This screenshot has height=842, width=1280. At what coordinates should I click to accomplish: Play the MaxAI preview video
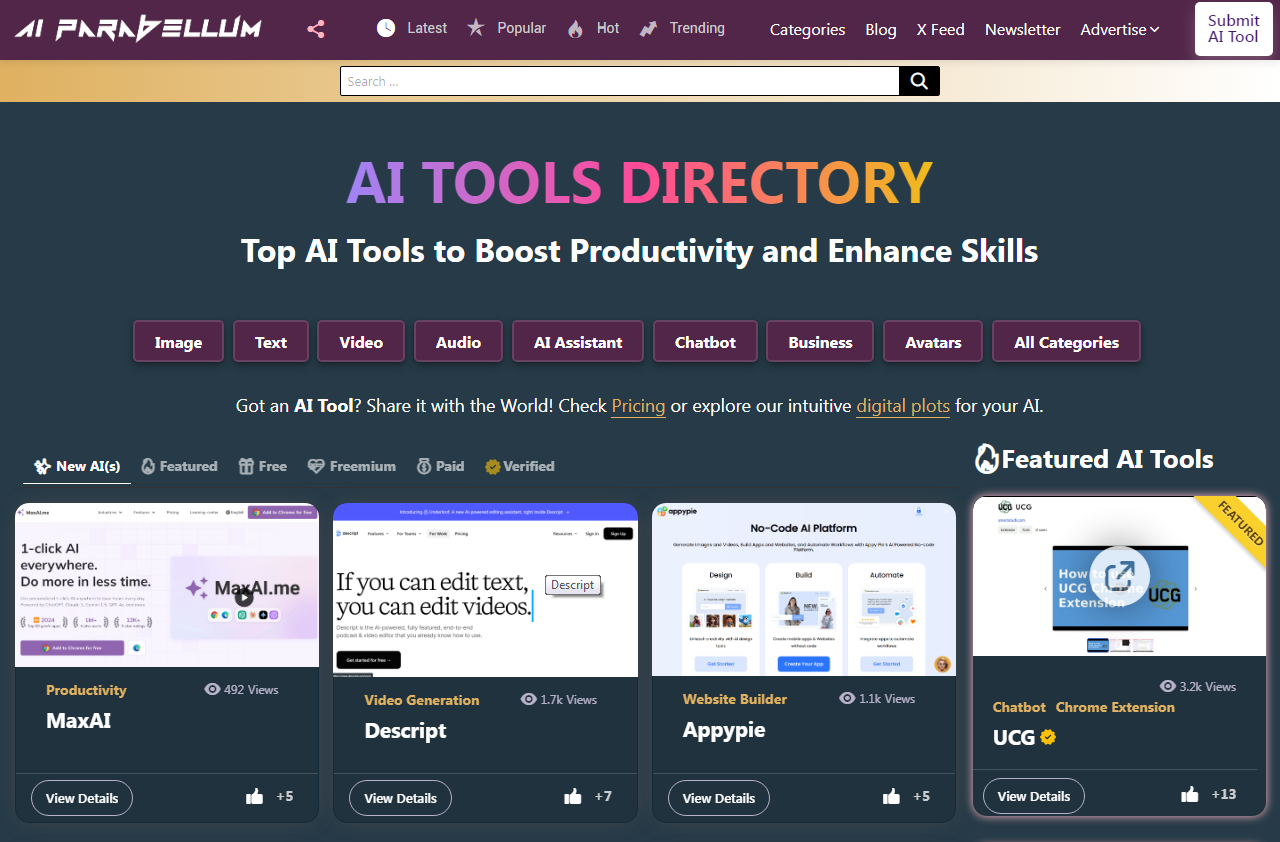(243, 597)
